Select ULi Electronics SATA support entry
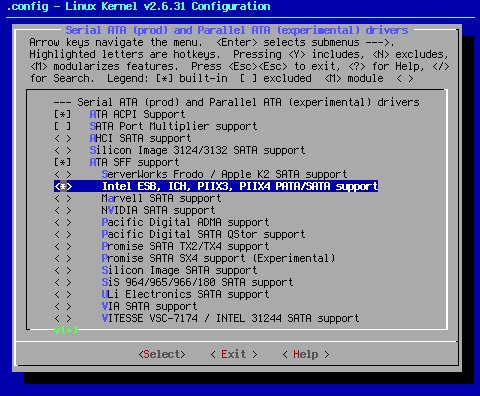480x396 pixels. [x=185, y=294]
